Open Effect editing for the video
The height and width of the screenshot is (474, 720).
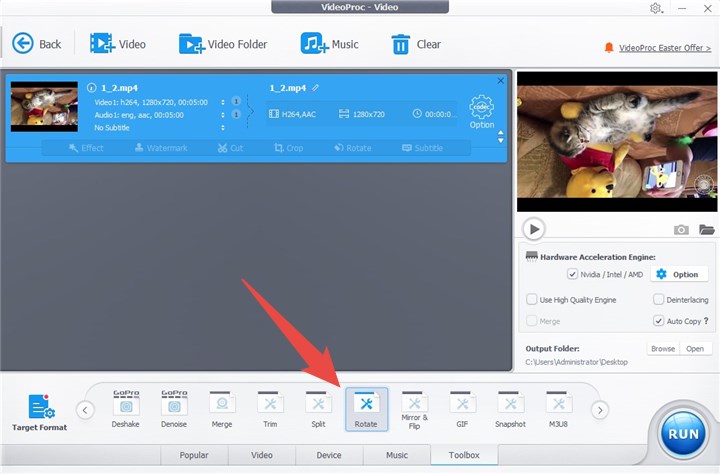[86, 148]
